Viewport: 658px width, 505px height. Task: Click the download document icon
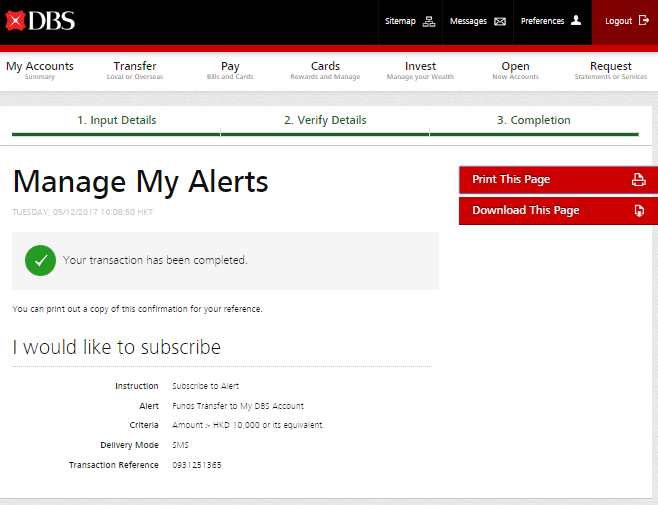[638, 211]
